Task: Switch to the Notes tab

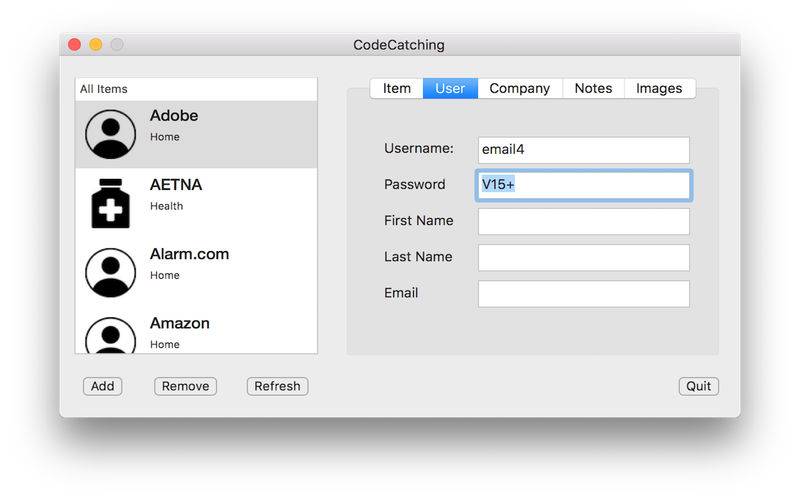Action: pos(593,88)
